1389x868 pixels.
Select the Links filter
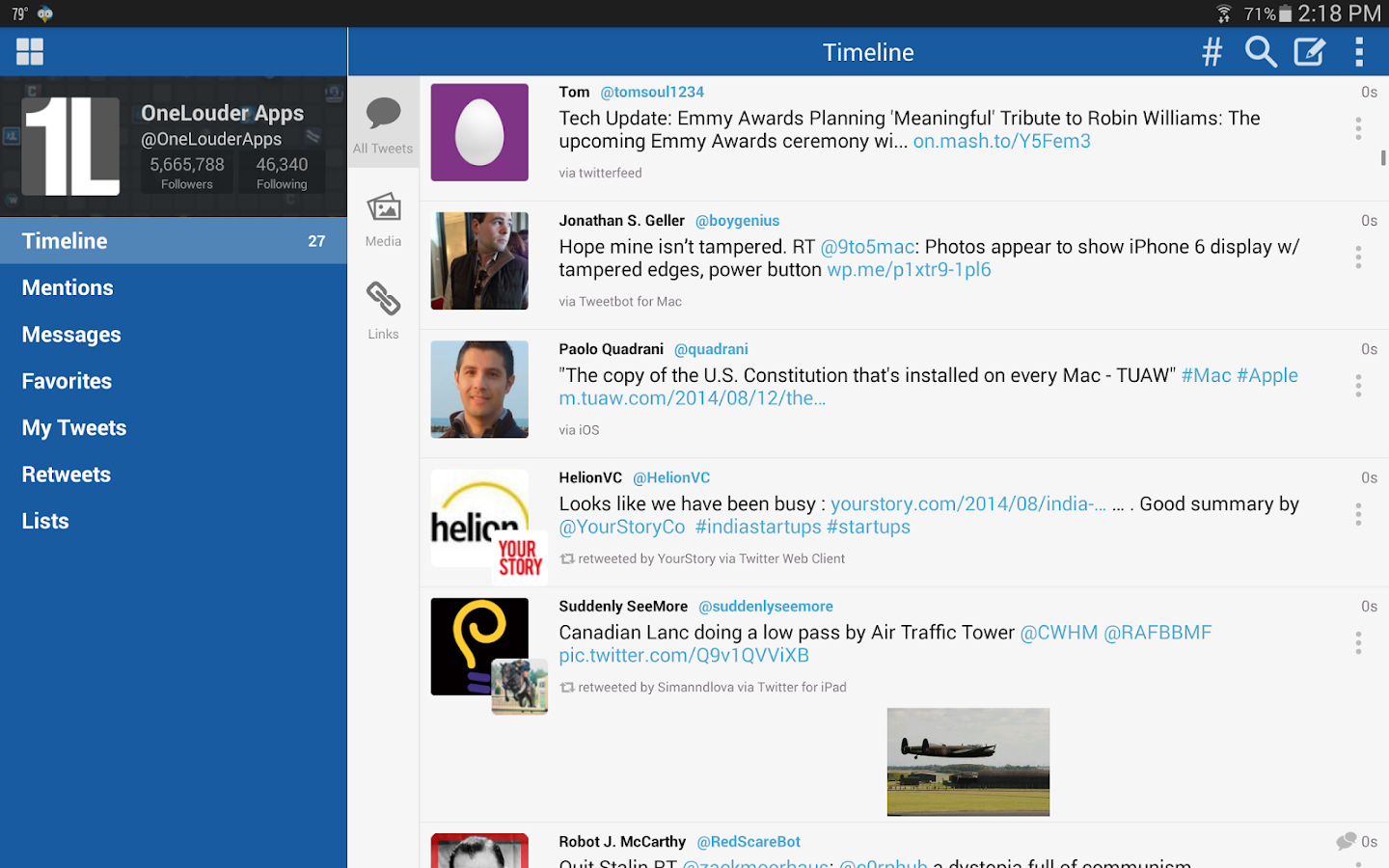coord(383,311)
